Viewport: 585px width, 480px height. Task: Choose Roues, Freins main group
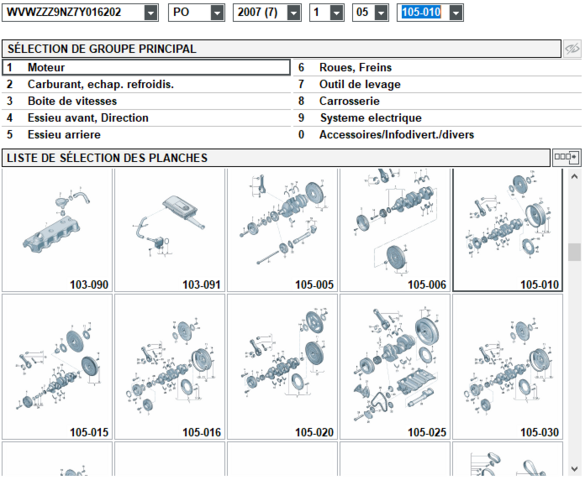point(437,68)
